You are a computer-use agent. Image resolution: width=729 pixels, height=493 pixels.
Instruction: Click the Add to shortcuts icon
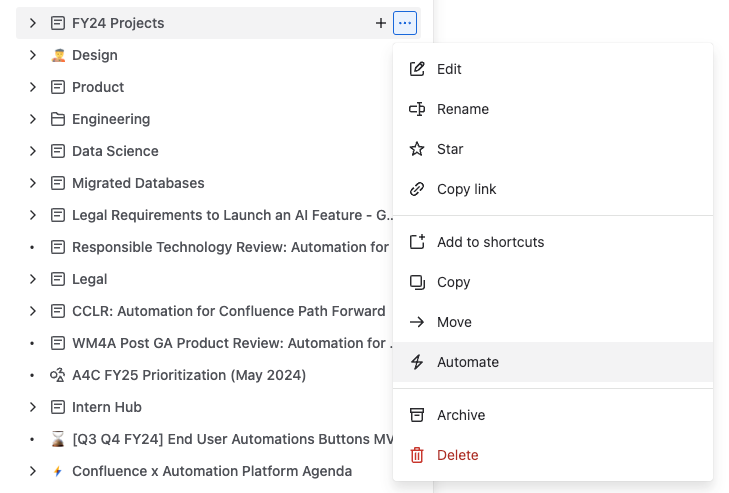tap(418, 242)
